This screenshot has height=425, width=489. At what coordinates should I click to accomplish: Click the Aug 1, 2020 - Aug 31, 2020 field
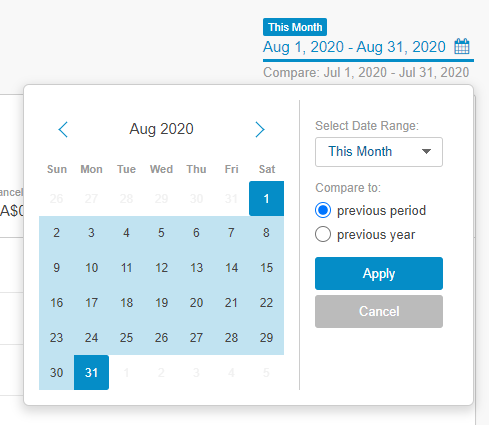354,47
